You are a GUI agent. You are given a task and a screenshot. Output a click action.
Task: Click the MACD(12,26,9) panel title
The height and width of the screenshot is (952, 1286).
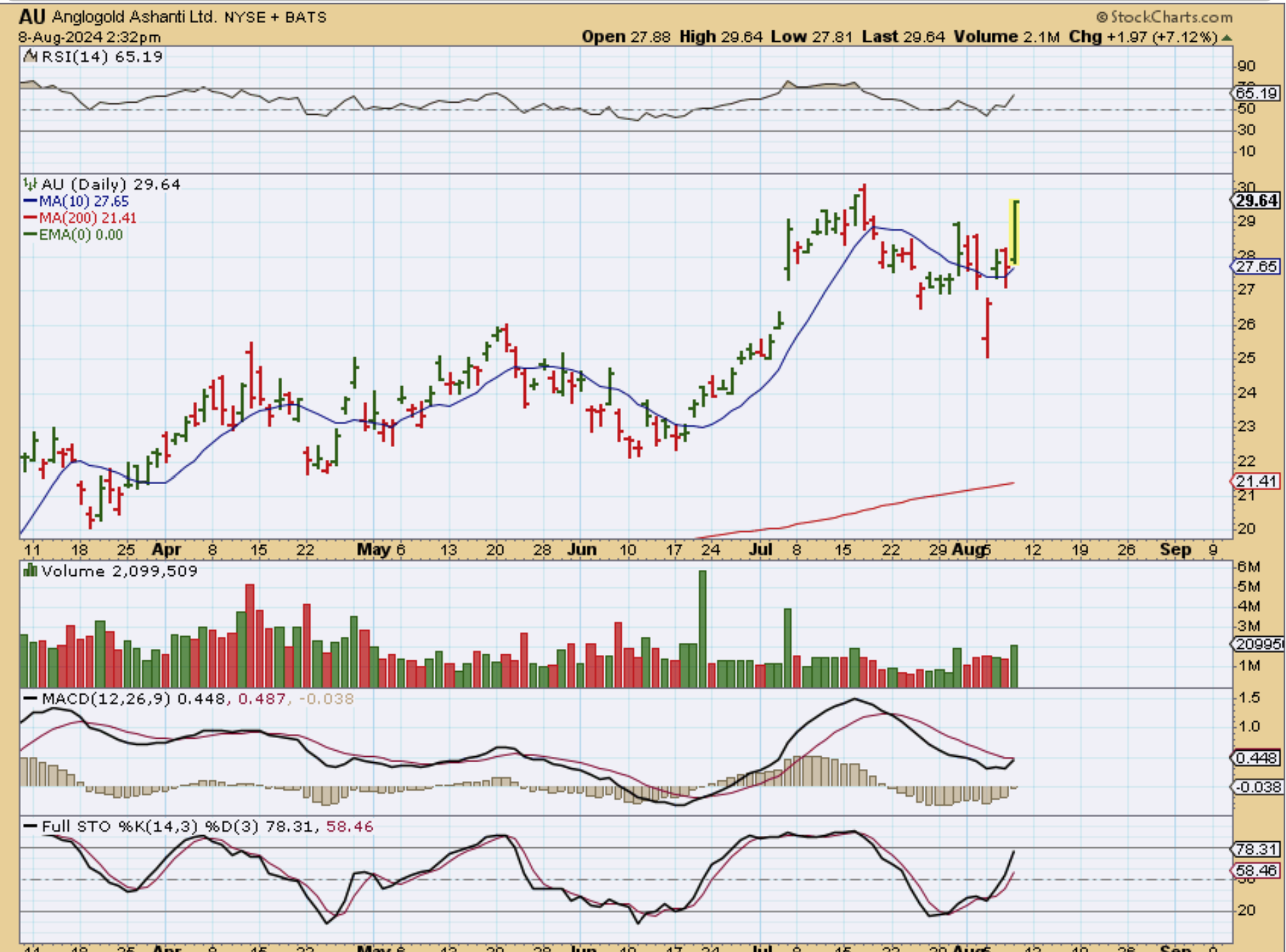click(106, 699)
